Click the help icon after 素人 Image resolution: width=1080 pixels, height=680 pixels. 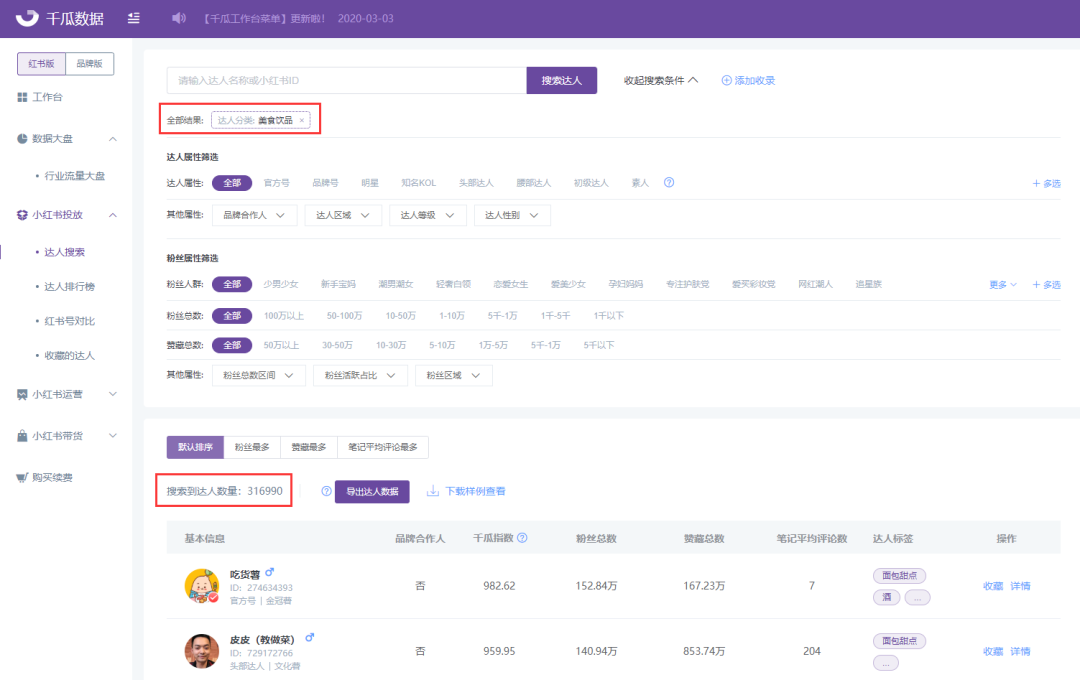pyautogui.click(x=669, y=183)
